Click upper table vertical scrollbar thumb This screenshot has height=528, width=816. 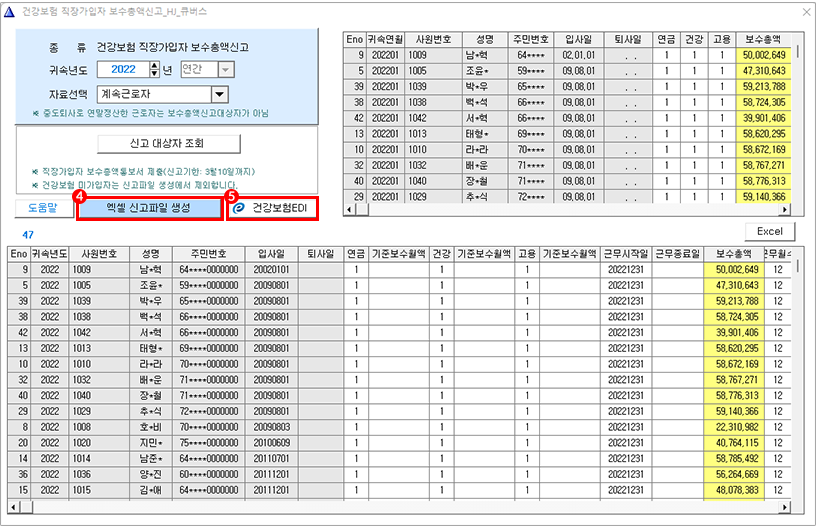pos(798,50)
